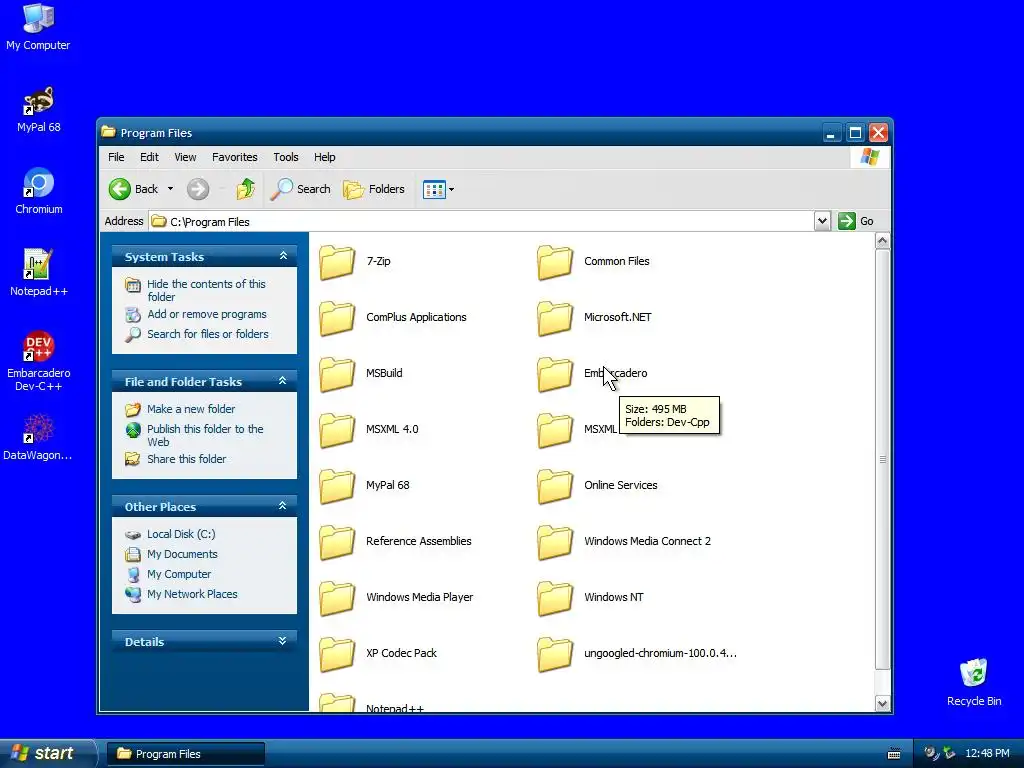Select the ComPlus Applications folder icon

point(337,319)
